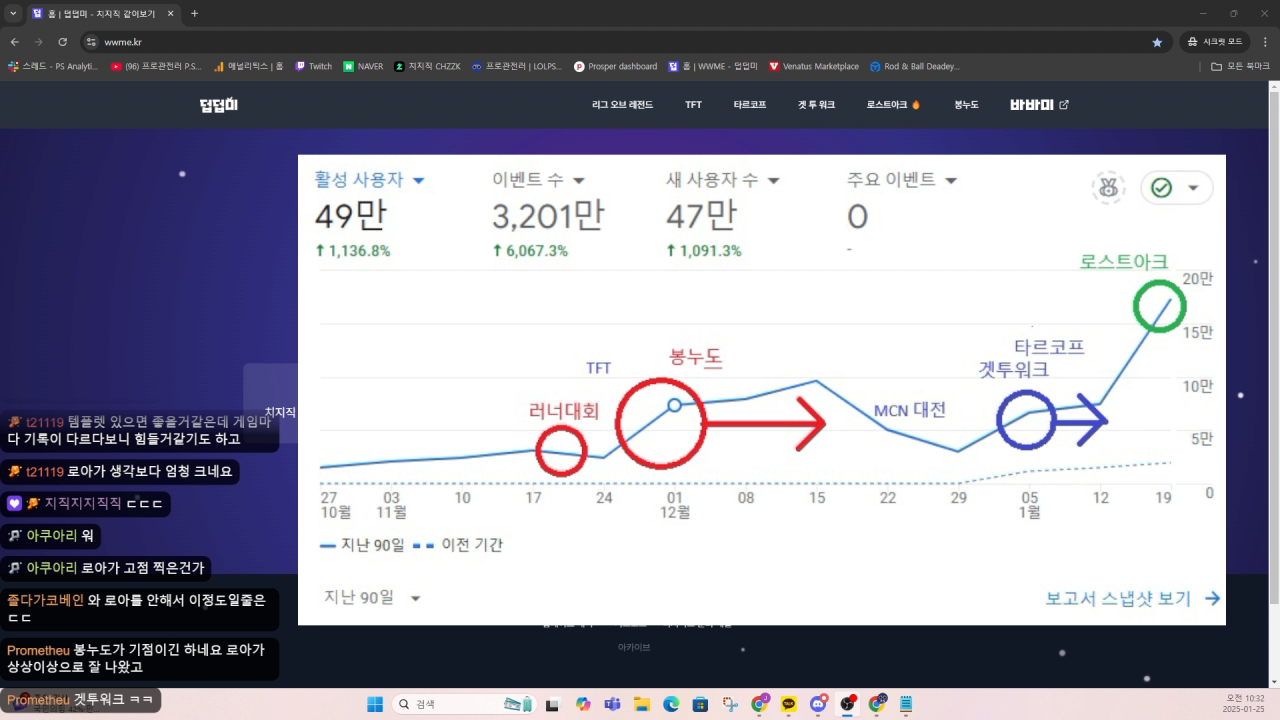This screenshot has height=720, width=1280.
Task: Open KakaoTalk from the taskbar
Action: click(x=788, y=704)
